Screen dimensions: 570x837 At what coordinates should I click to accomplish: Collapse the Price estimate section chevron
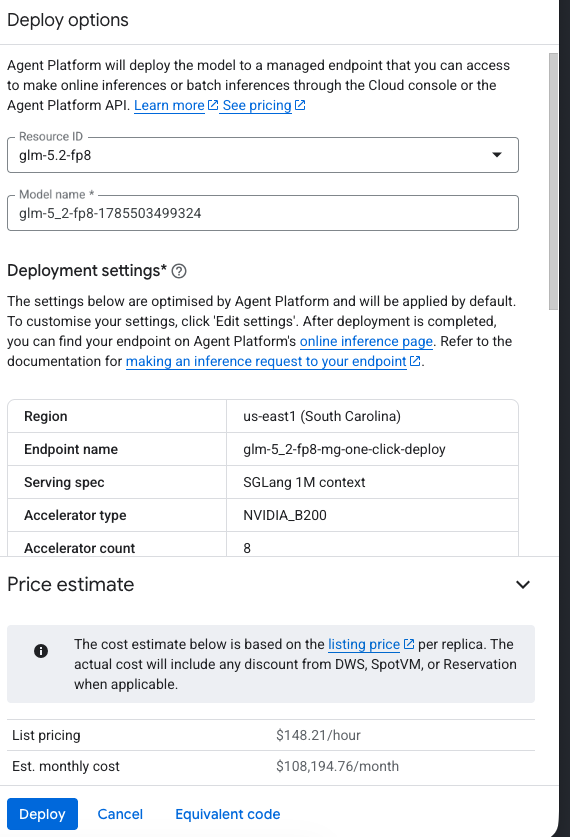tap(523, 585)
